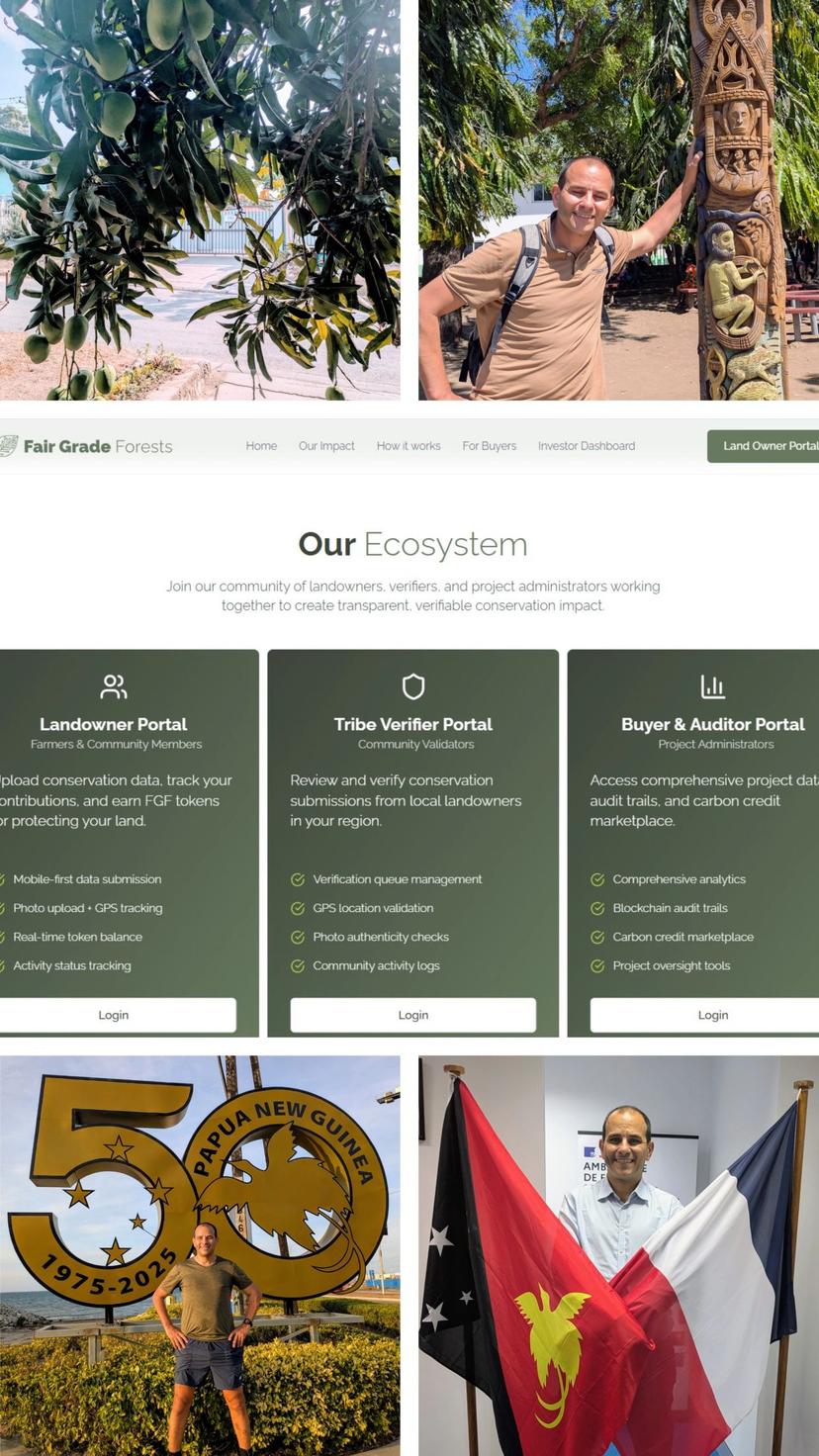Click check icon beside GPS location validation
Screen dimensions: 819x1456
tap(298, 908)
